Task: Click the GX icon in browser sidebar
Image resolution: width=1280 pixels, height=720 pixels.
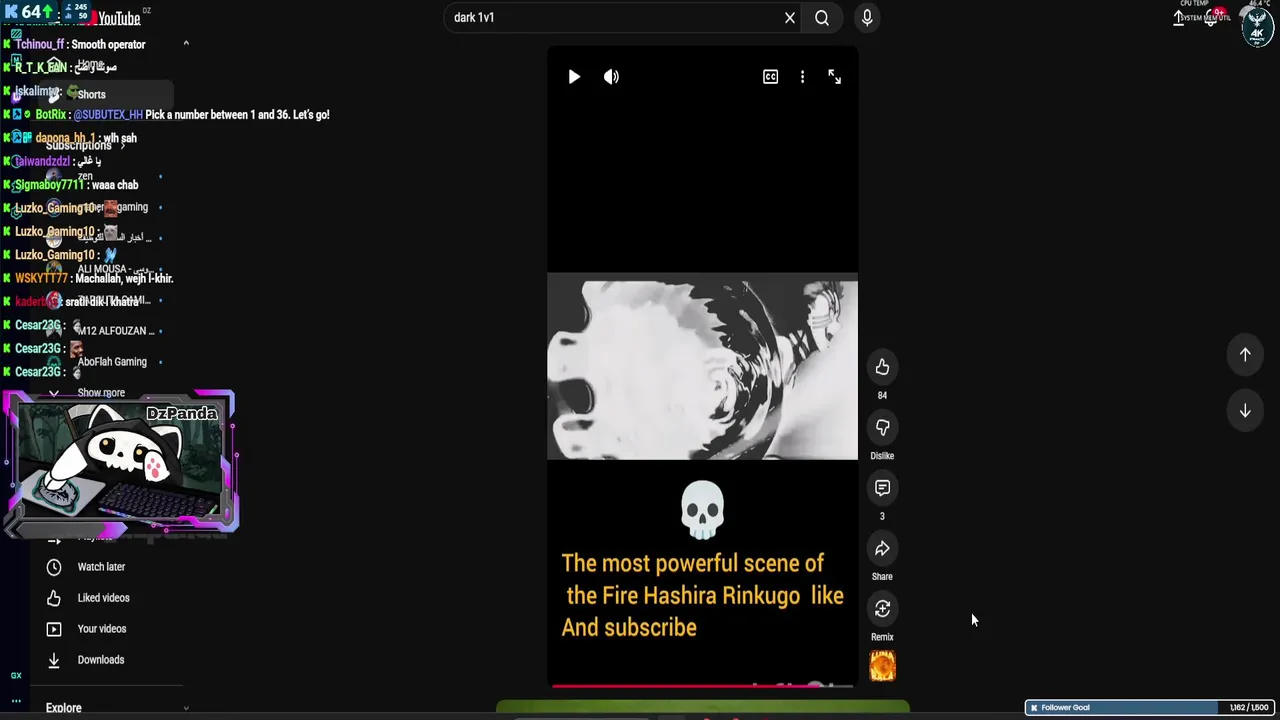Action: [x=16, y=675]
